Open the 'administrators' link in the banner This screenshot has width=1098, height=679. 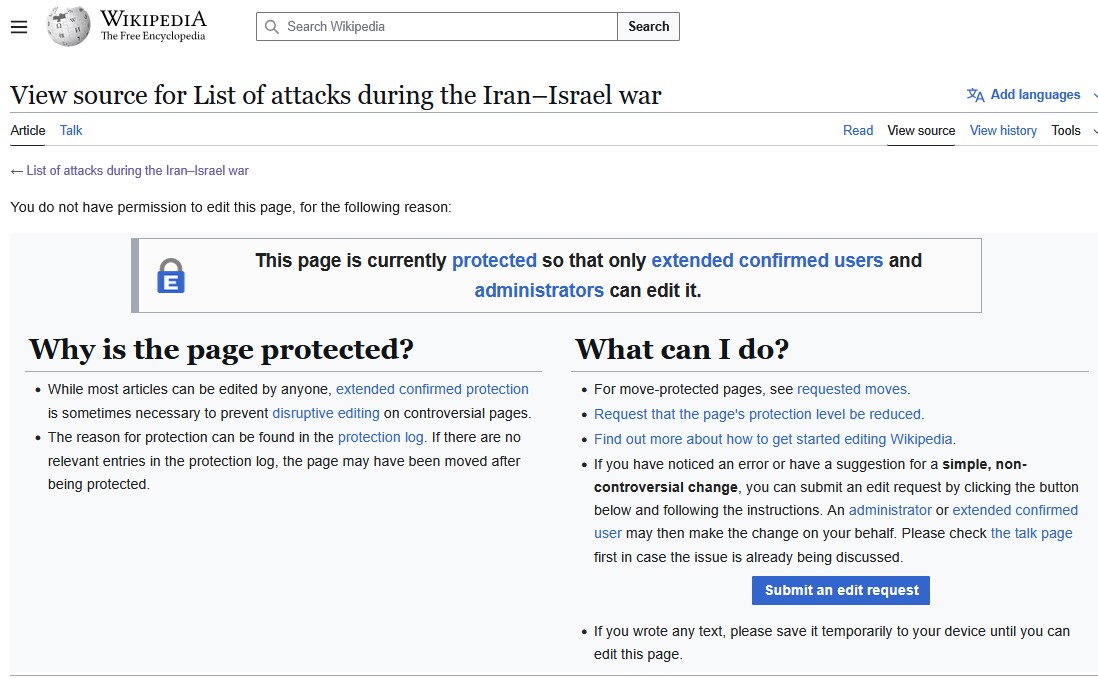tap(538, 290)
